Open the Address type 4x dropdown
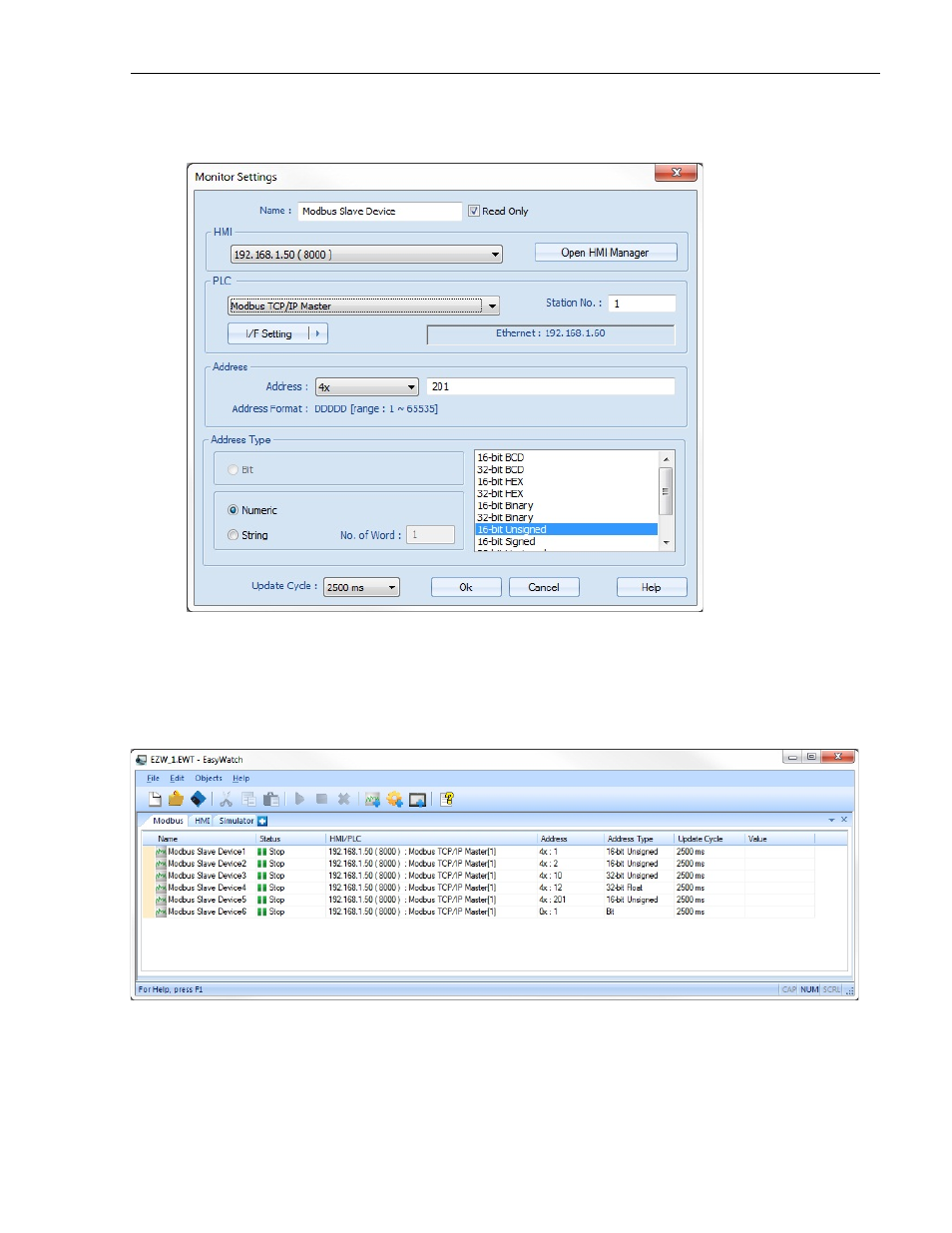This screenshot has width=952, height=1233. [x=366, y=387]
